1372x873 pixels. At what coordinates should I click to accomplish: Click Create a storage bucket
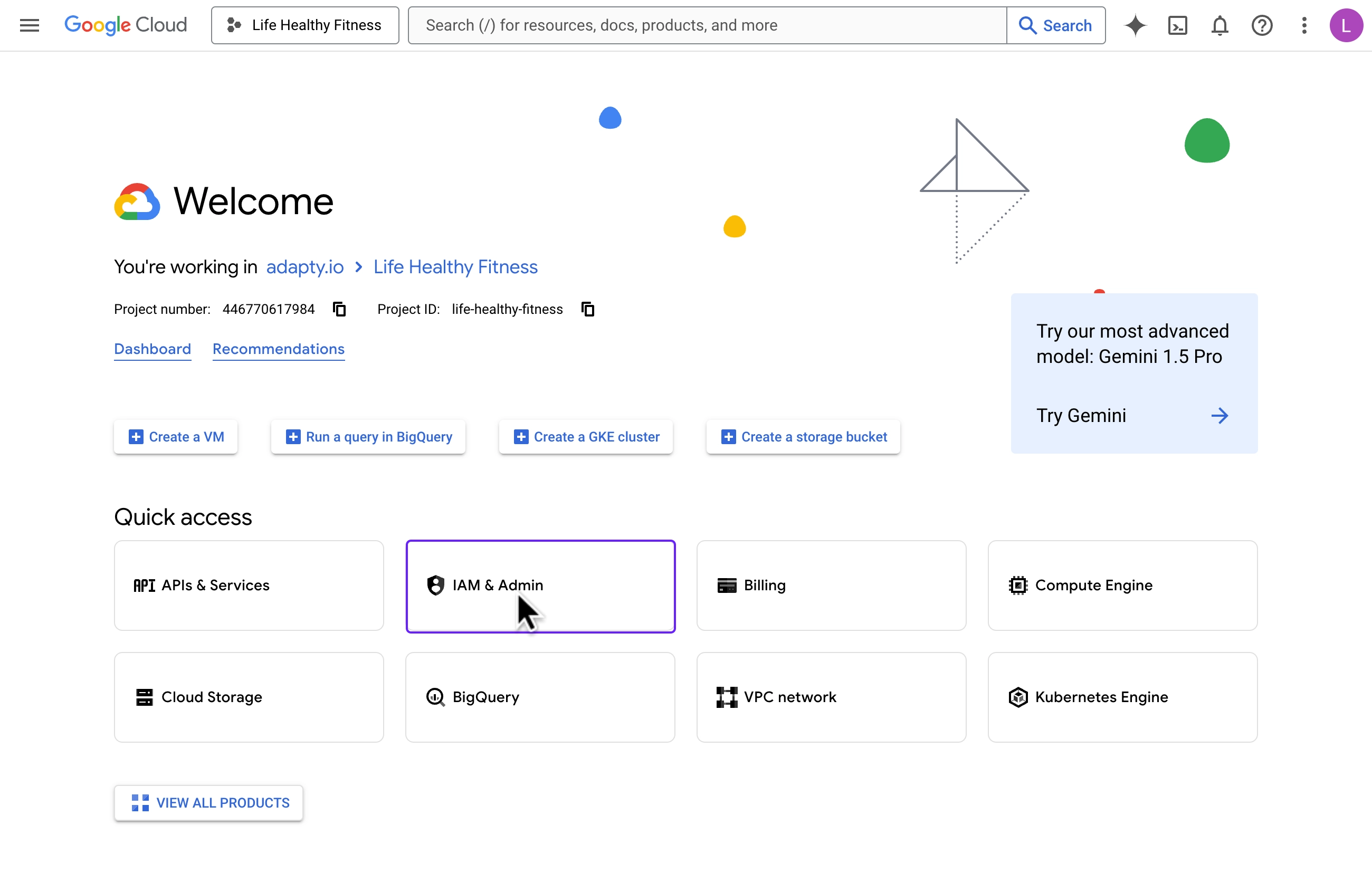coord(802,437)
